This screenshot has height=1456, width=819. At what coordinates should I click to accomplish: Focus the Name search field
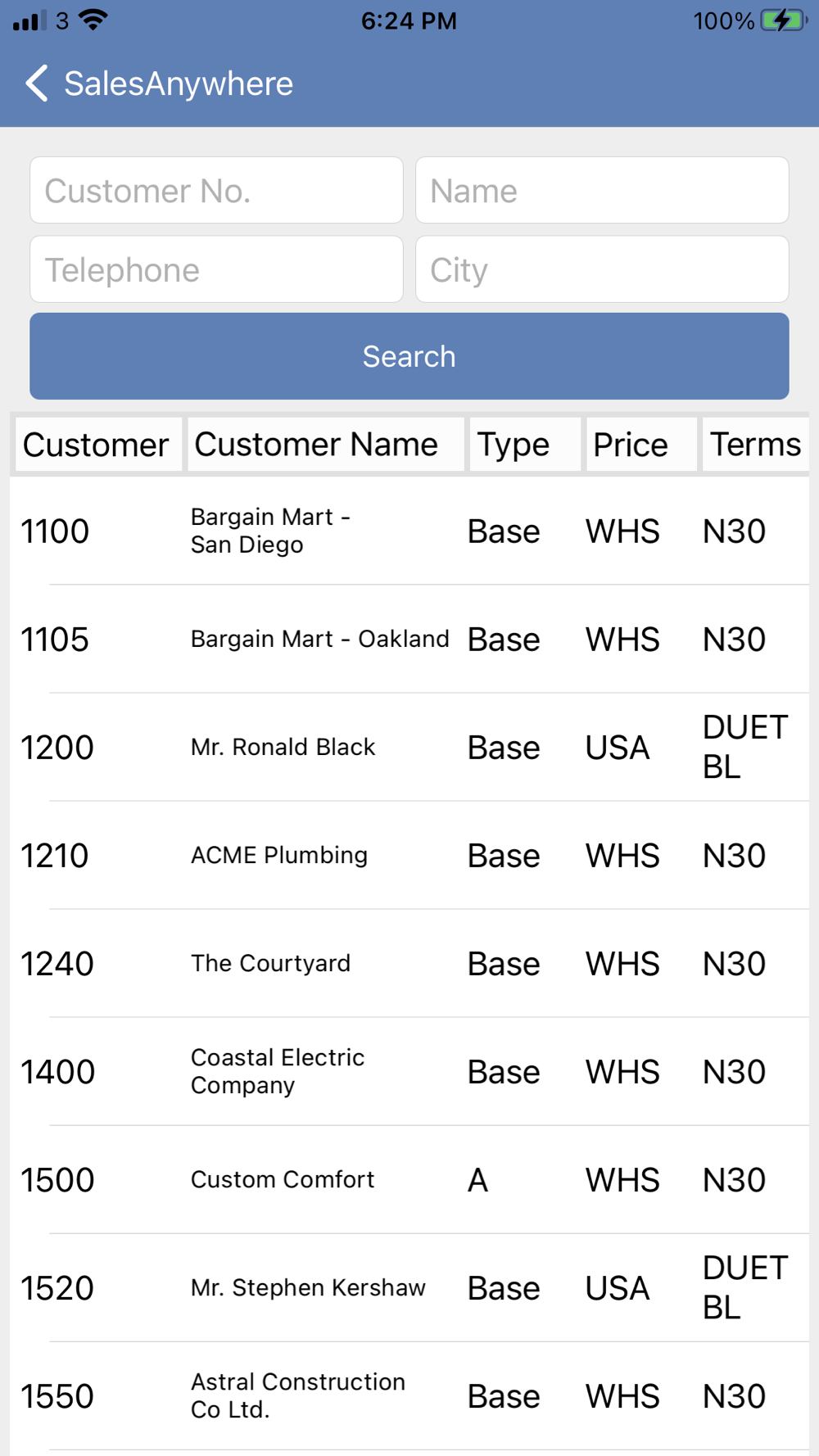602,190
